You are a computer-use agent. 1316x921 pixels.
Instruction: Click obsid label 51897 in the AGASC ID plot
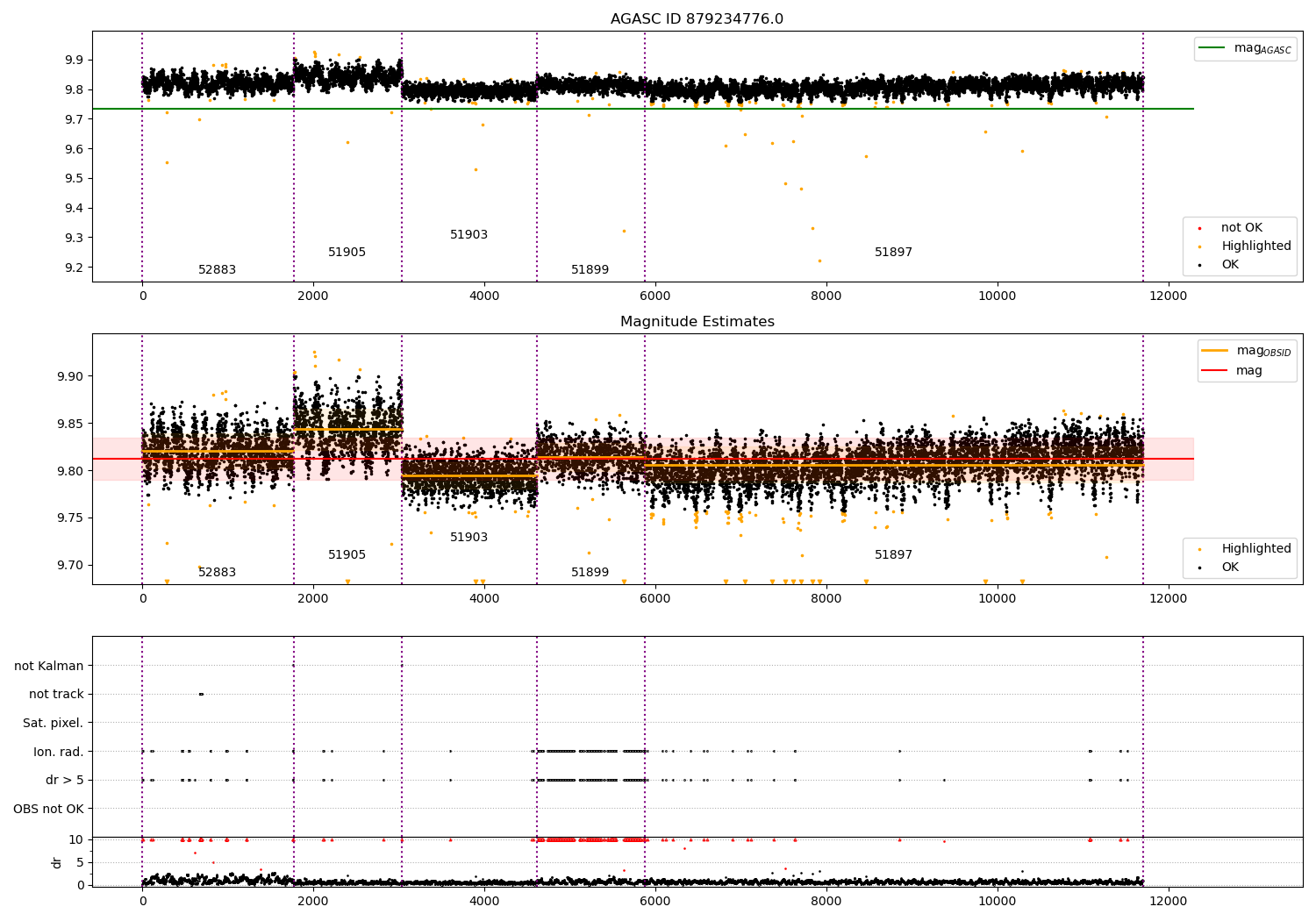click(893, 253)
